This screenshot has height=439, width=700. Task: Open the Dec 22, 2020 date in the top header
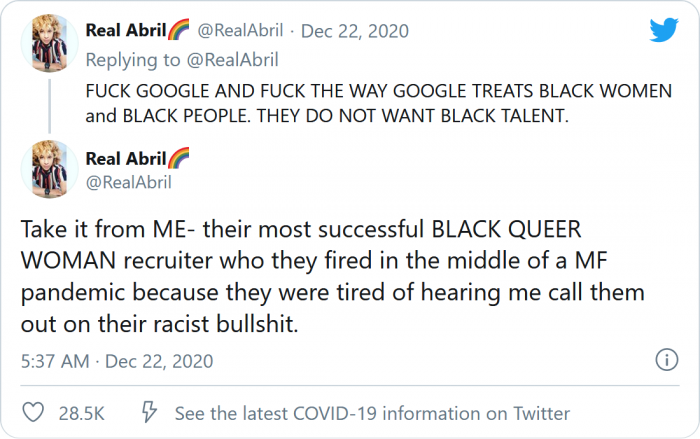357,31
